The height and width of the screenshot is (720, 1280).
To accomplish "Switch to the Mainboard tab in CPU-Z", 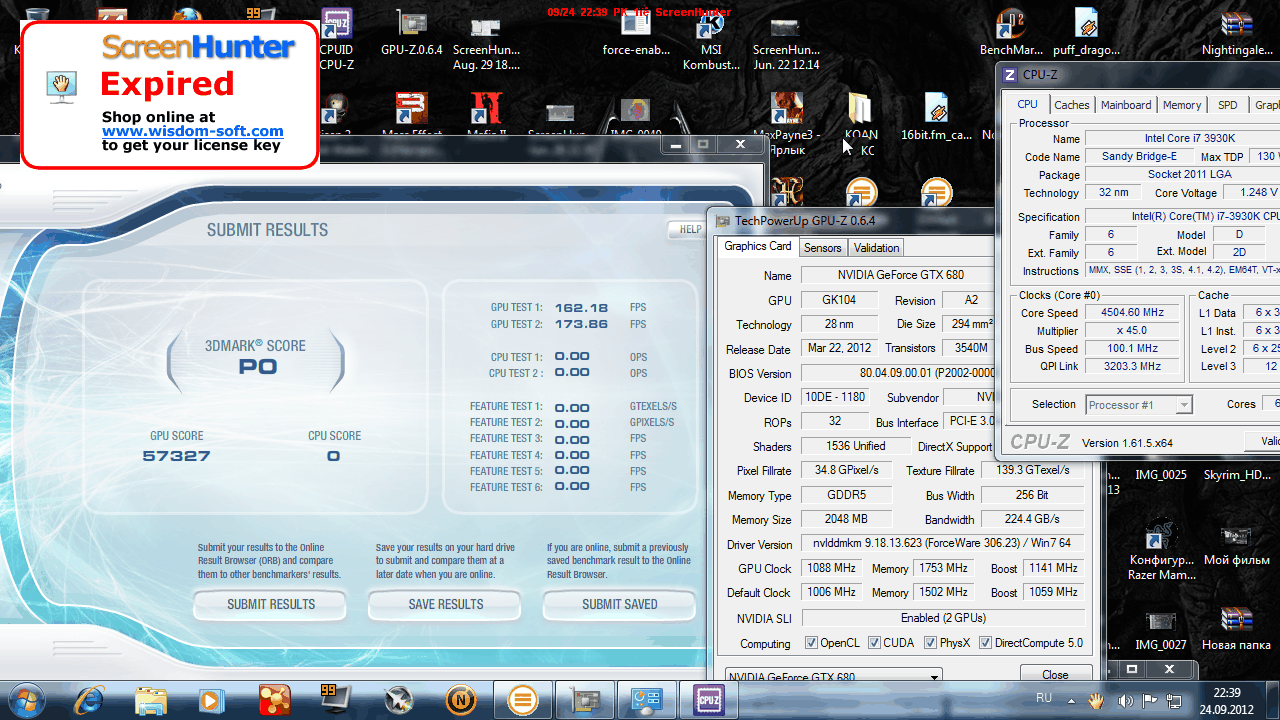I will pos(1126,105).
